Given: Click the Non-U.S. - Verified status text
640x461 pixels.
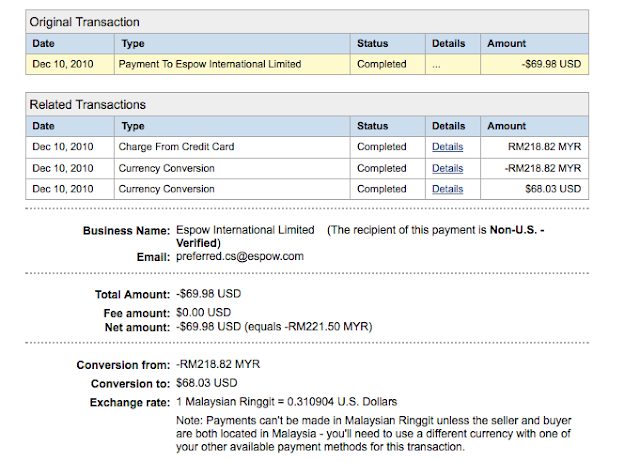Looking at the screenshot, I should click(360, 236).
